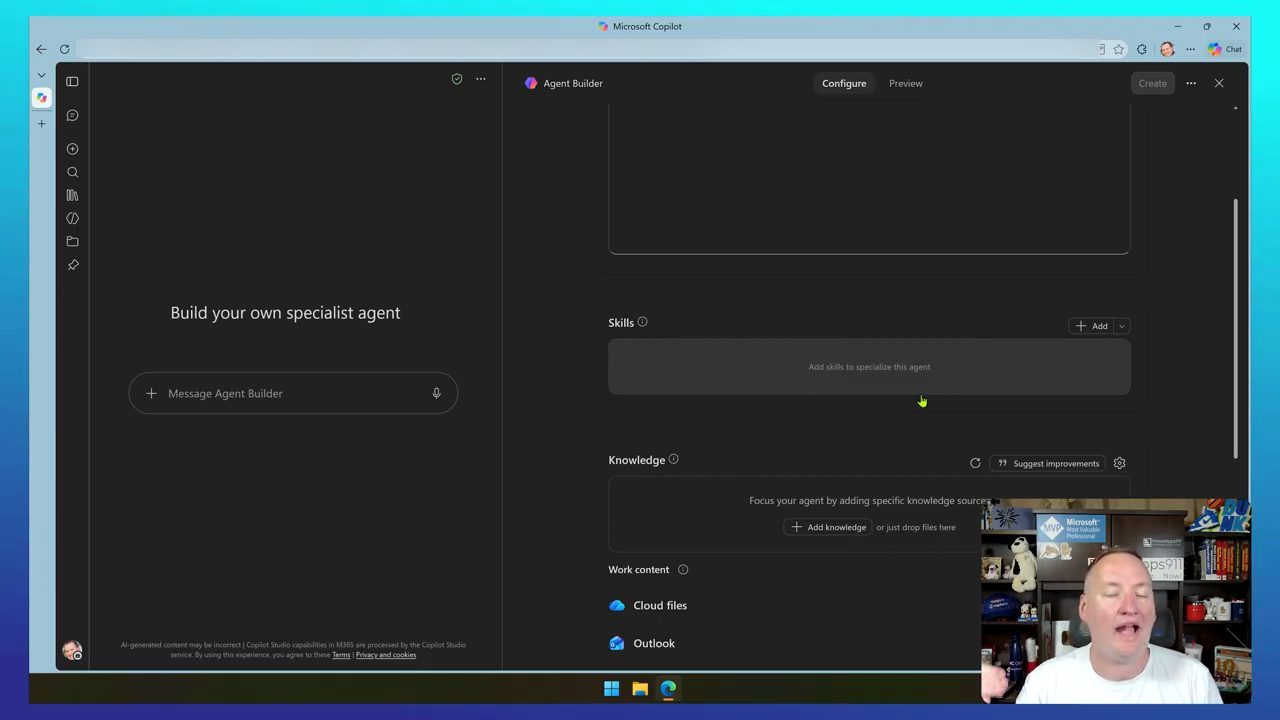1280x720 pixels.
Task: Show info about Skills
Action: click(642, 322)
